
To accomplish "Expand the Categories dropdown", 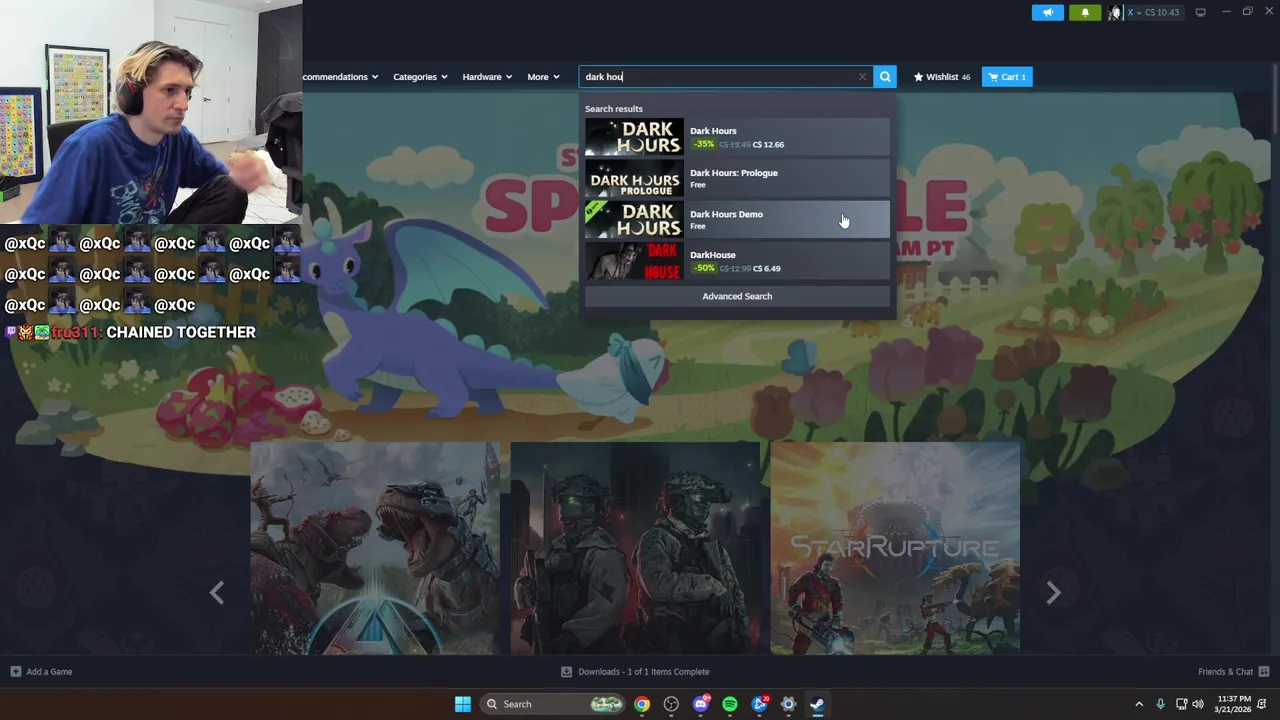I will pos(420,77).
